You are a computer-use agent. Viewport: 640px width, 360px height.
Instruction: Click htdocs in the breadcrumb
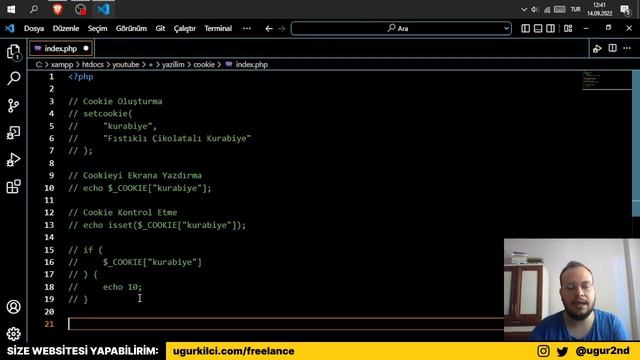(93, 64)
